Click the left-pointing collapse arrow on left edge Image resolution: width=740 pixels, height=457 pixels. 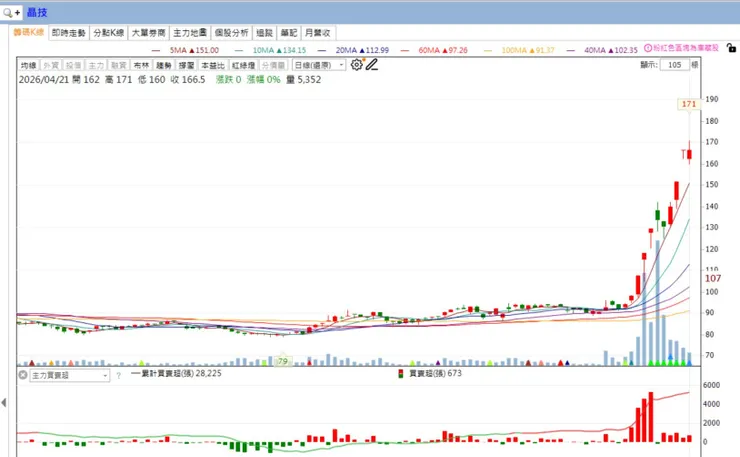tap(4, 403)
